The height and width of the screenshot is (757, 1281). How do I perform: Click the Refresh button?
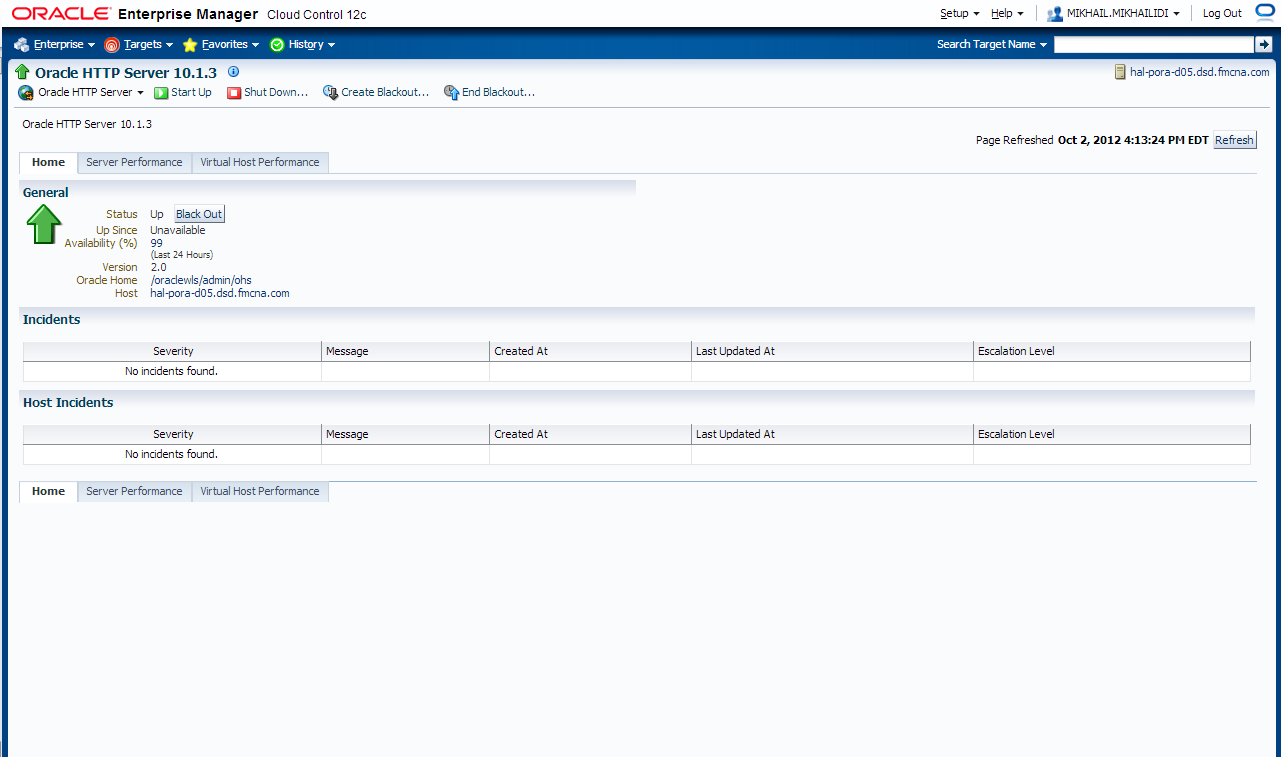coord(1234,140)
